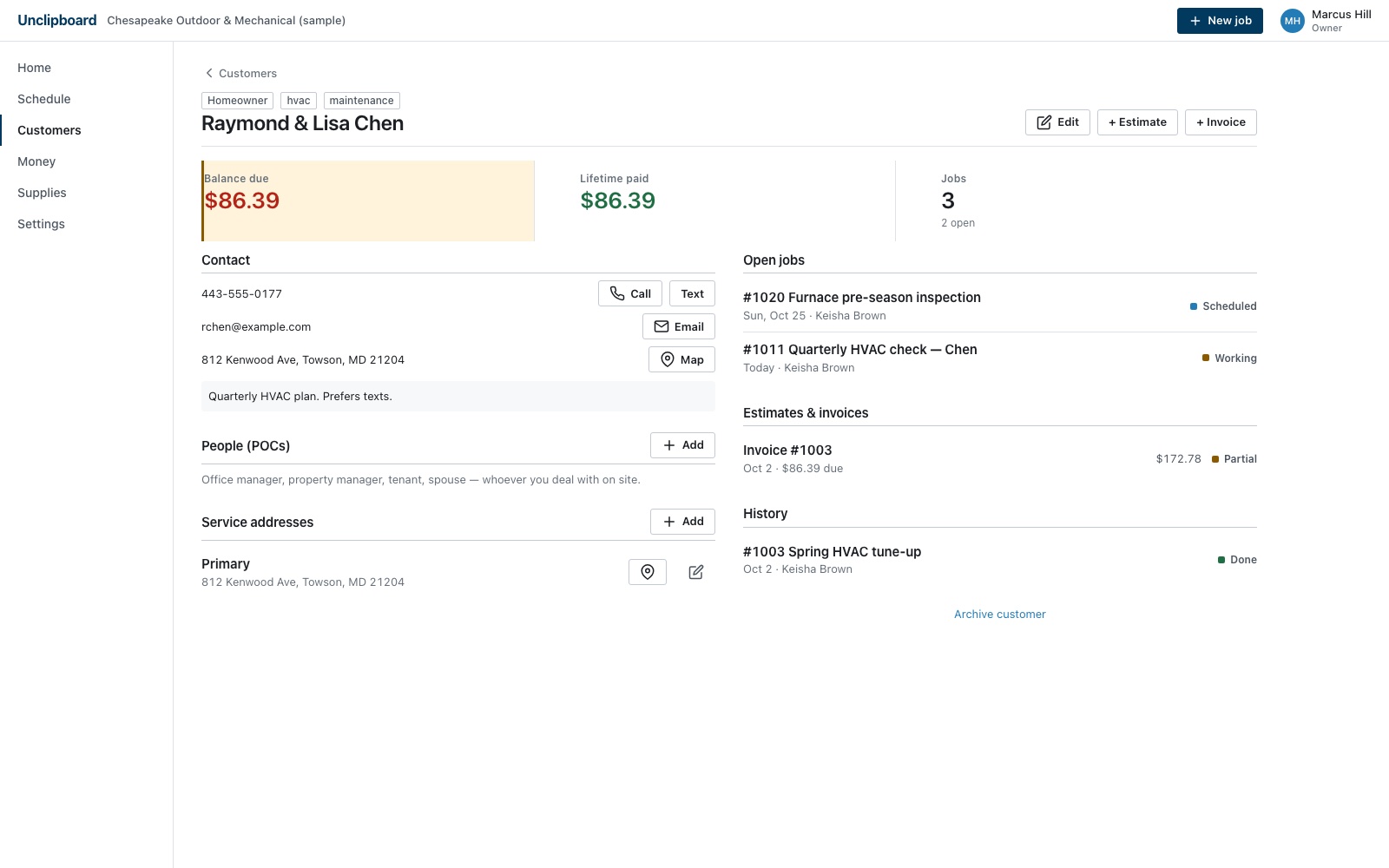Click the hvac tag

click(299, 101)
